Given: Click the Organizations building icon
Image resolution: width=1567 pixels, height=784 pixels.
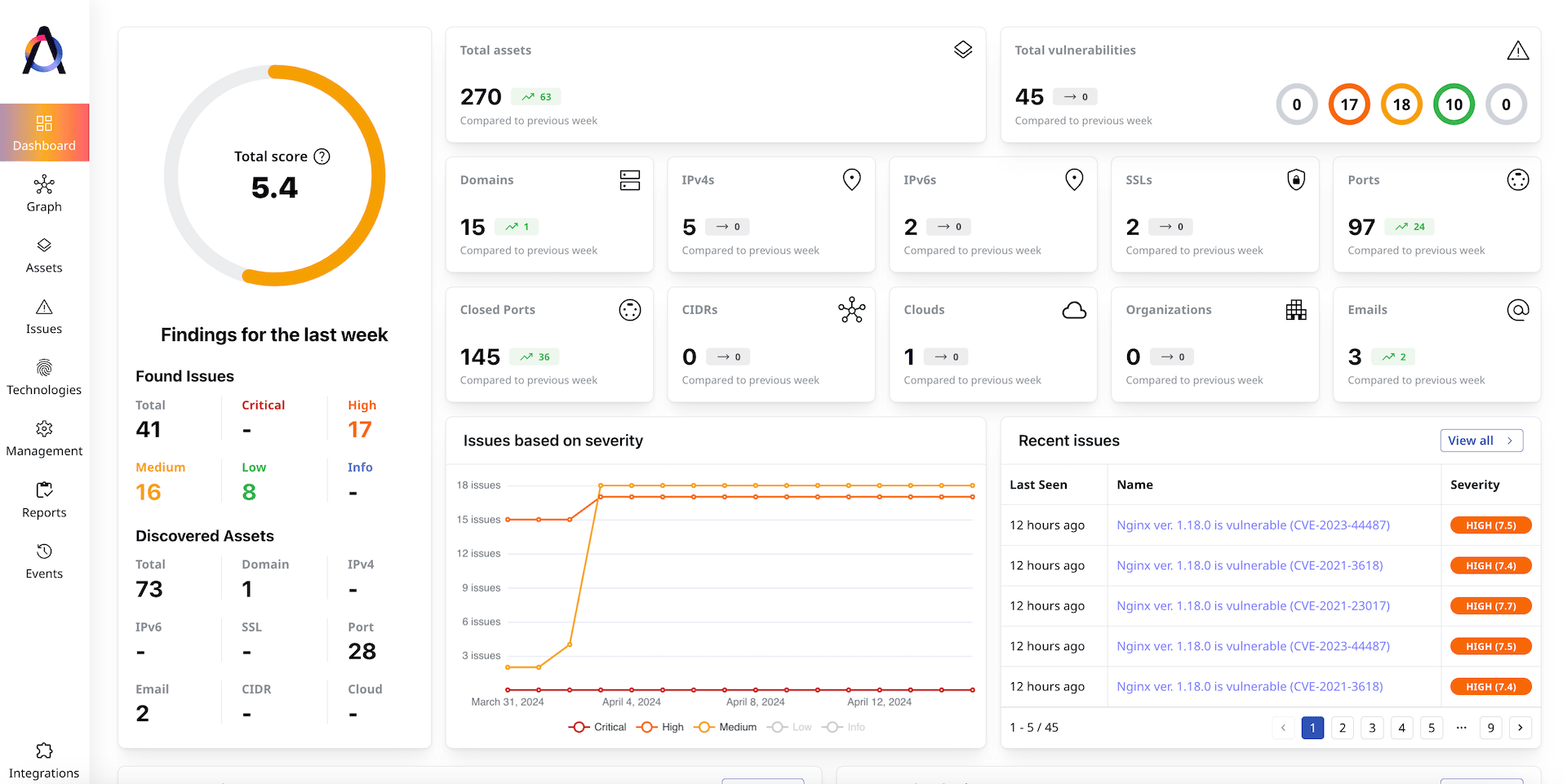Looking at the screenshot, I should (1296, 310).
